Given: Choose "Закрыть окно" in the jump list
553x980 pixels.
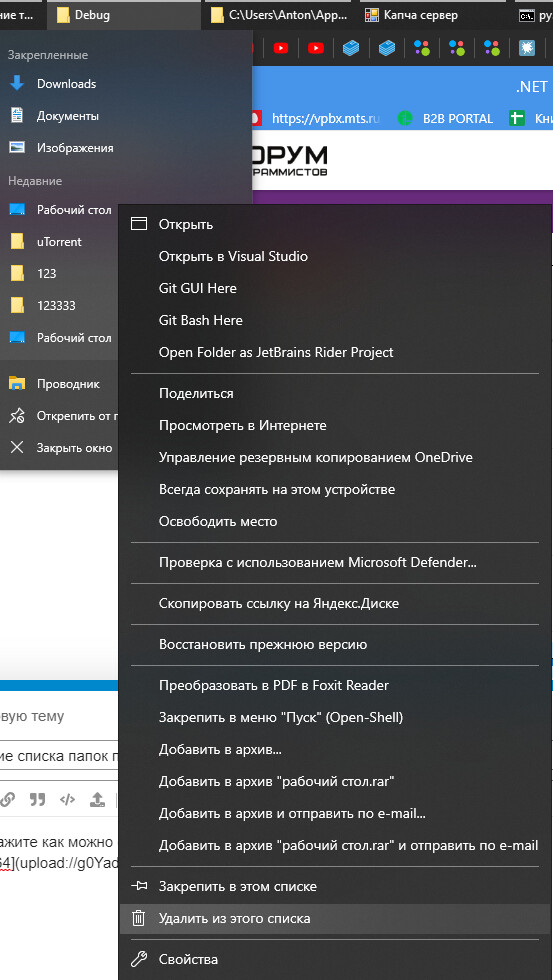Looking at the screenshot, I should [x=59, y=448].
